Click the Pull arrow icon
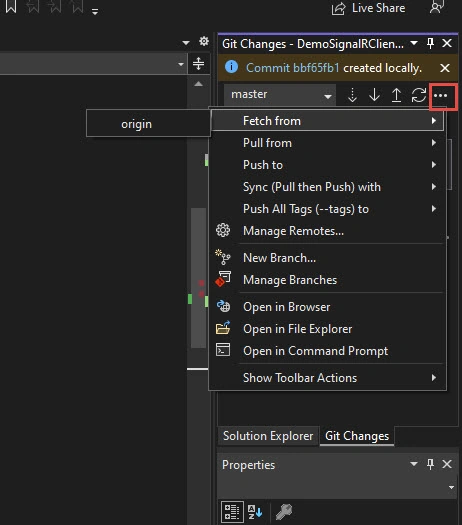This screenshot has width=462, height=525. [x=374, y=95]
